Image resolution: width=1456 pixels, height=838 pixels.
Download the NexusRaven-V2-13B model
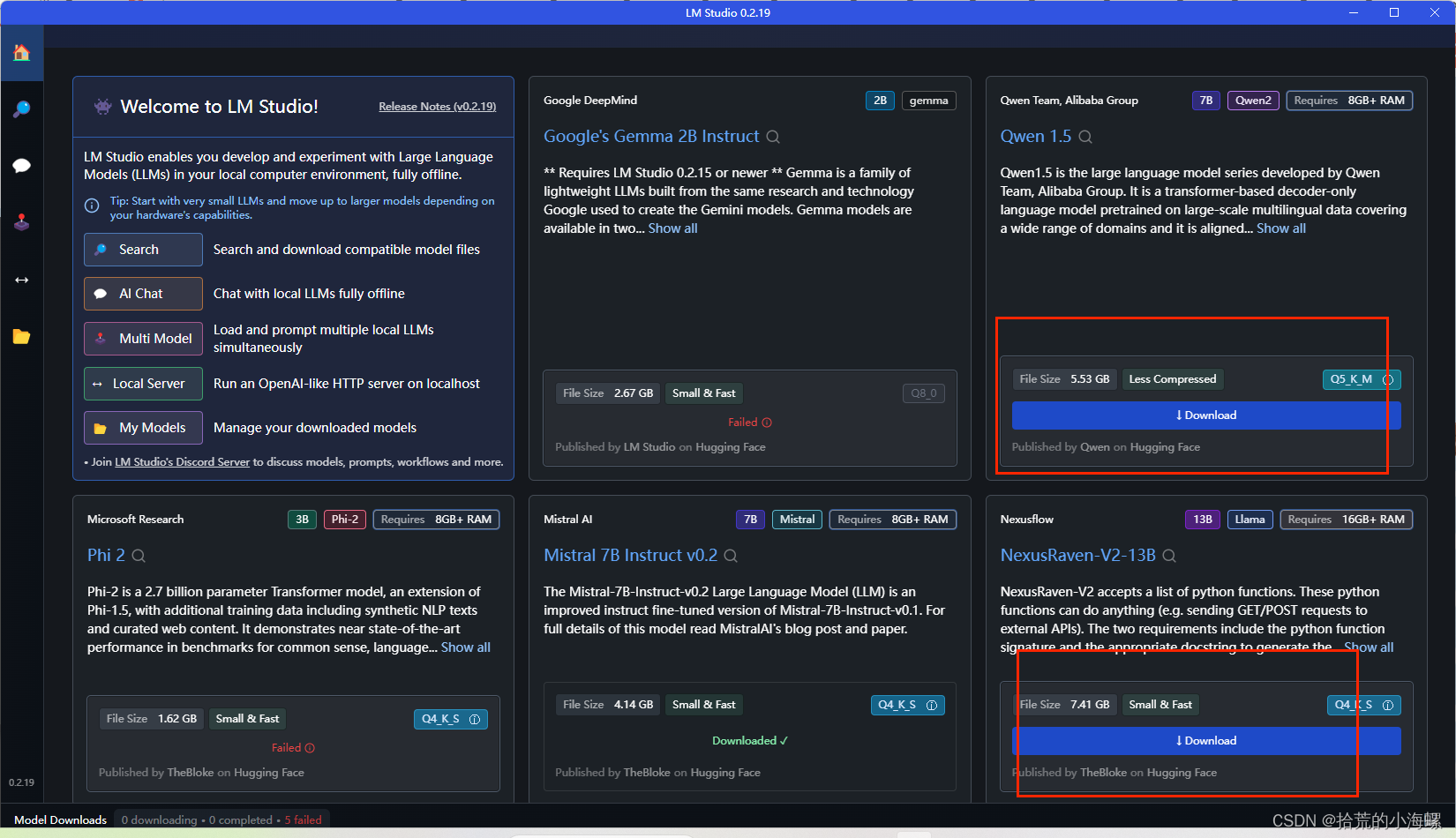(x=1206, y=741)
